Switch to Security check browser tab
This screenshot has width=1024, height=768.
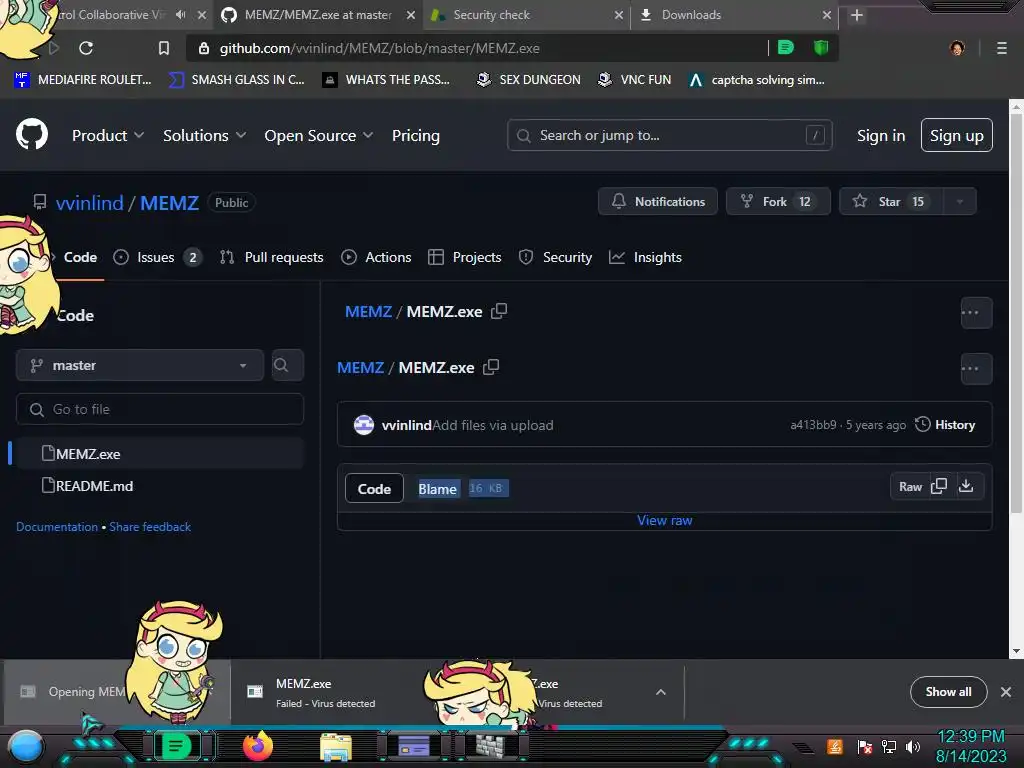click(x=526, y=15)
